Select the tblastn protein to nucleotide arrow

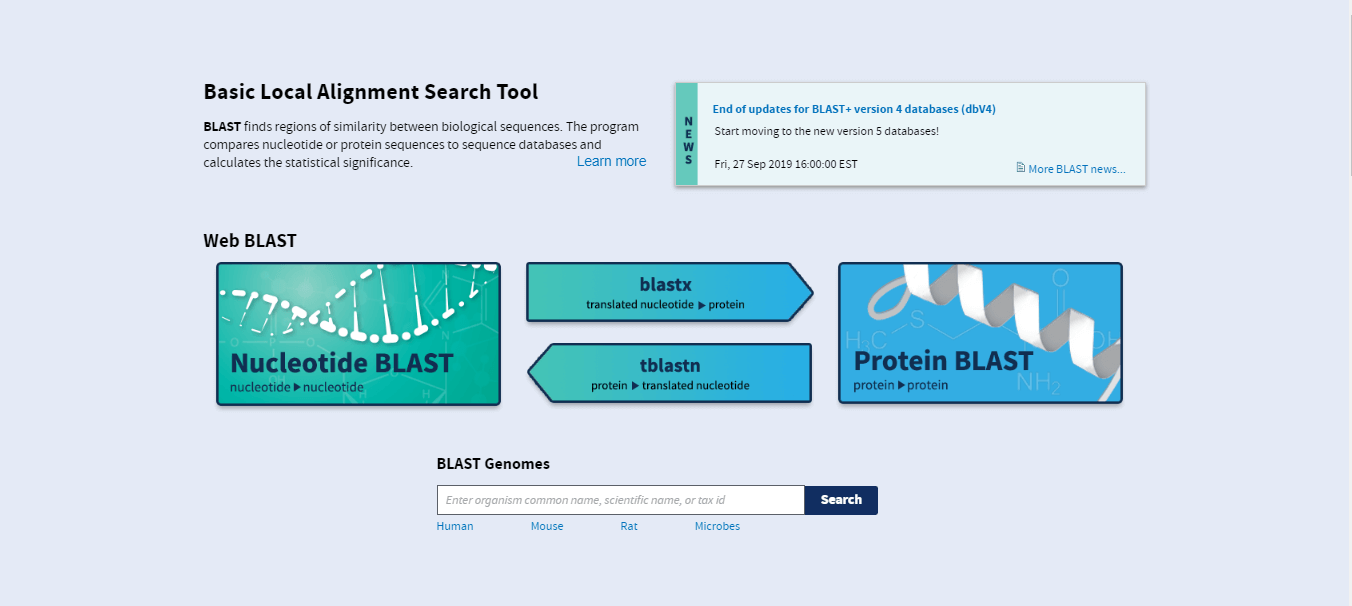click(x=670, y=374)
